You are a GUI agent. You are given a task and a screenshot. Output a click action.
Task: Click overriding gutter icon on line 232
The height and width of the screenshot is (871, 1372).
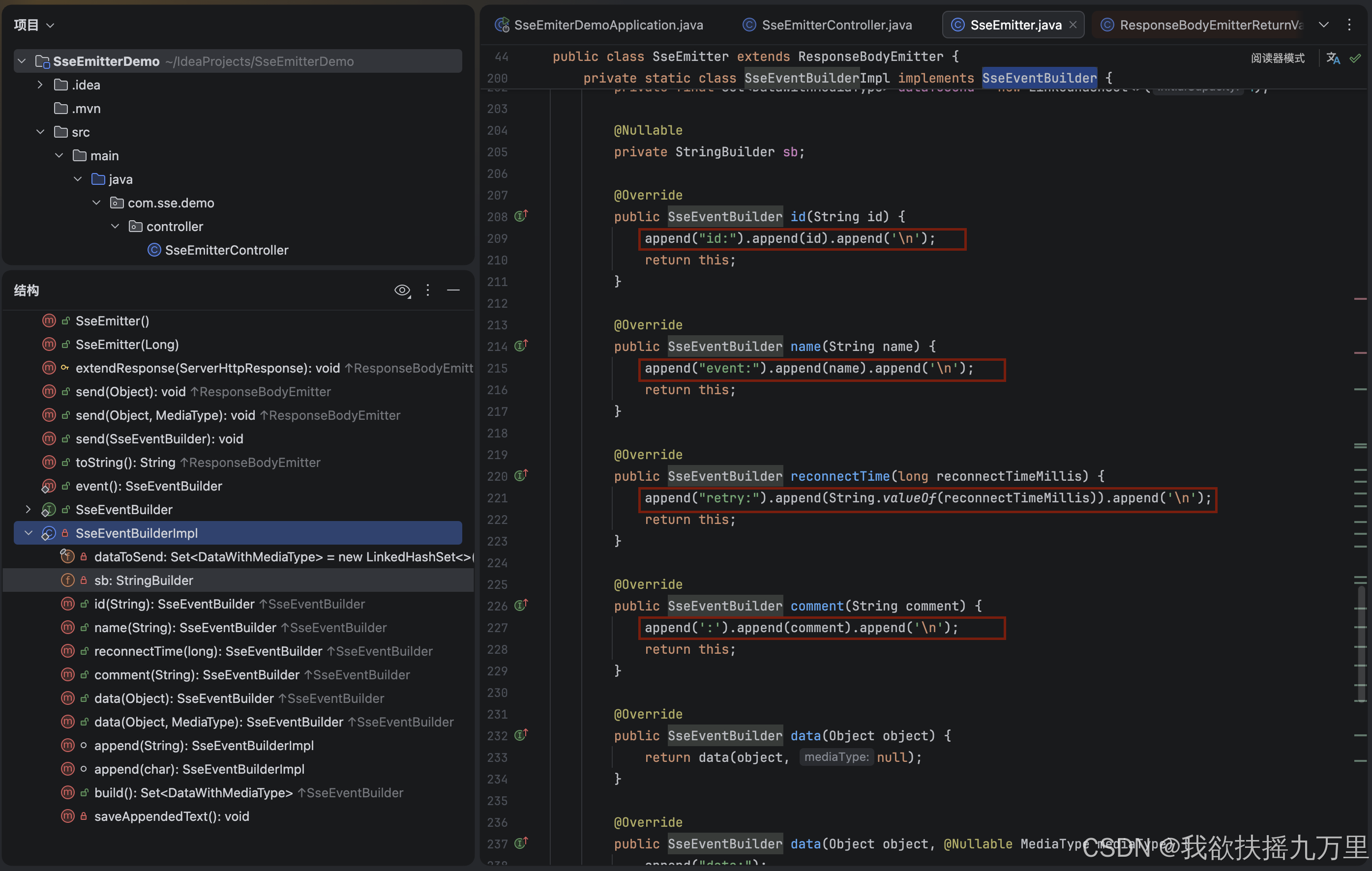[521, 735]
